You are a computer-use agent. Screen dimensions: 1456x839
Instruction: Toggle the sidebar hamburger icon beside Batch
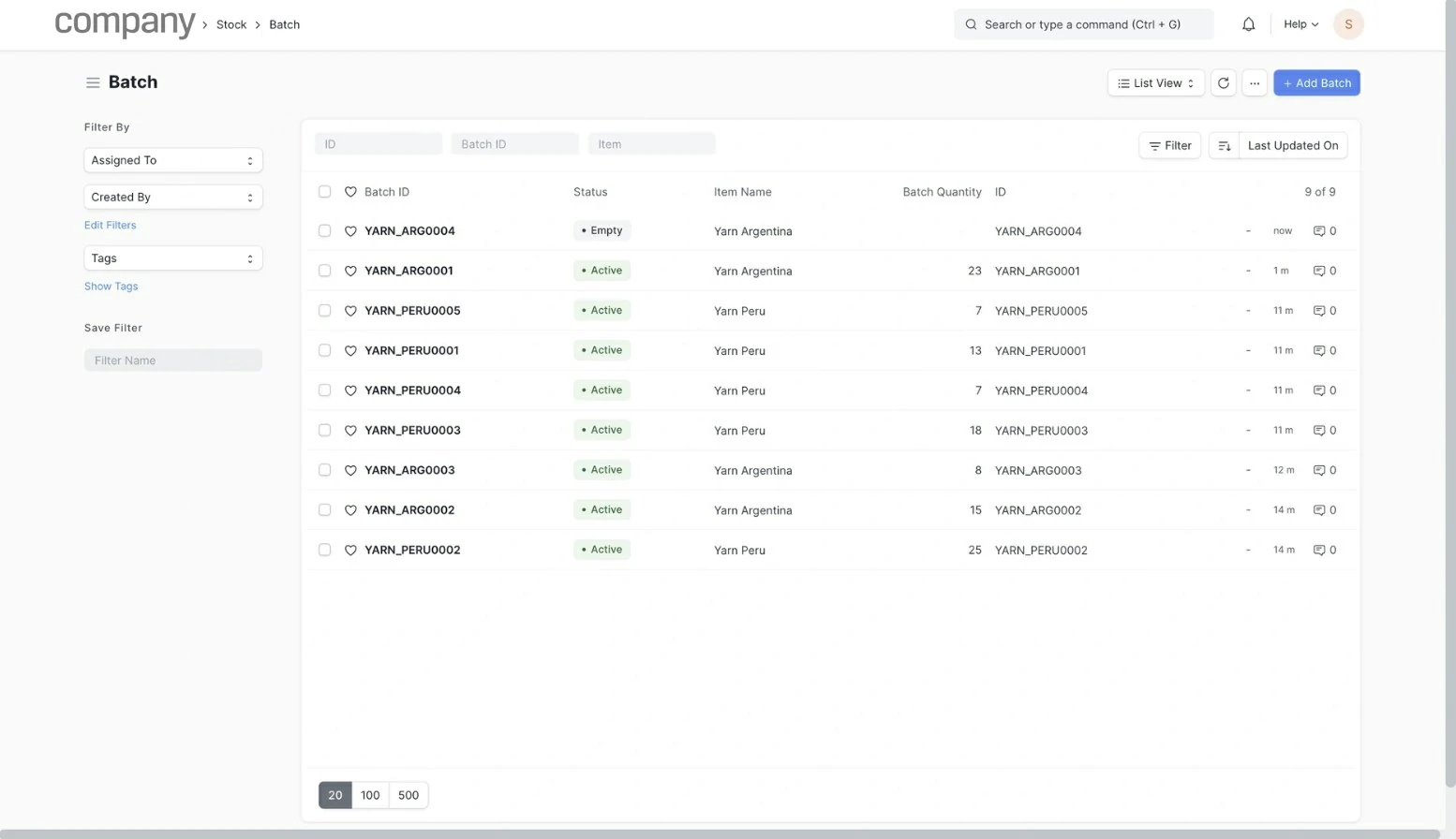point(93,82)
